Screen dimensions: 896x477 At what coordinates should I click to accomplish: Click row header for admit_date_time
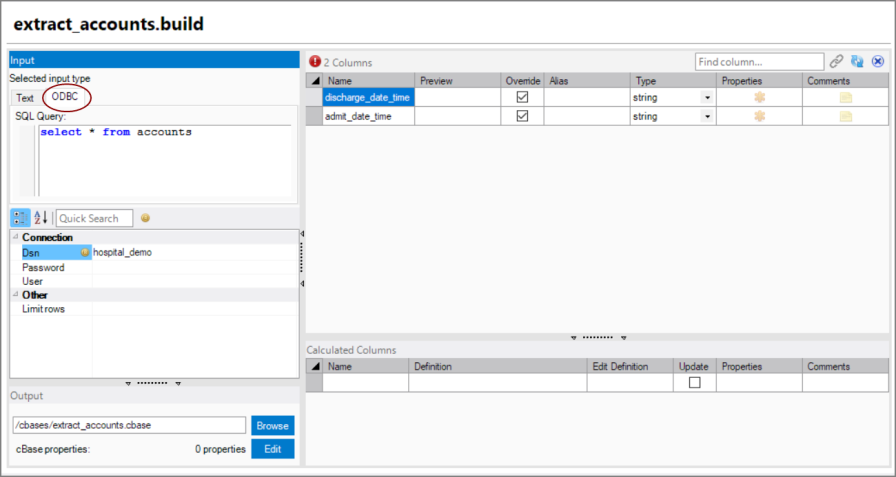(x=314, y=117)
